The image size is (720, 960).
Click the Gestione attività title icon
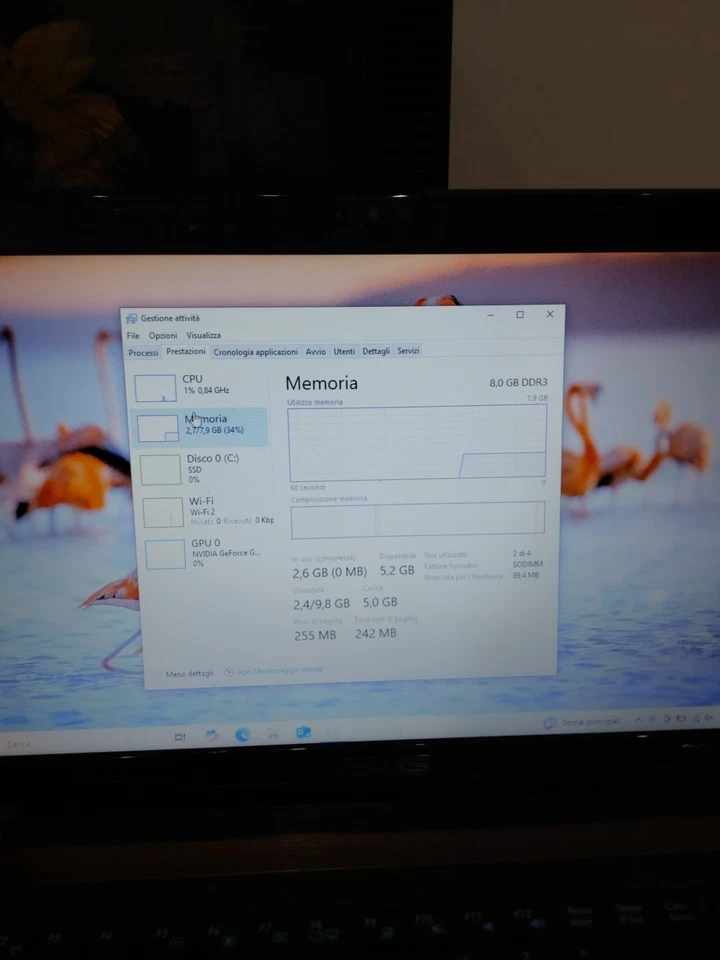(132, 318)
